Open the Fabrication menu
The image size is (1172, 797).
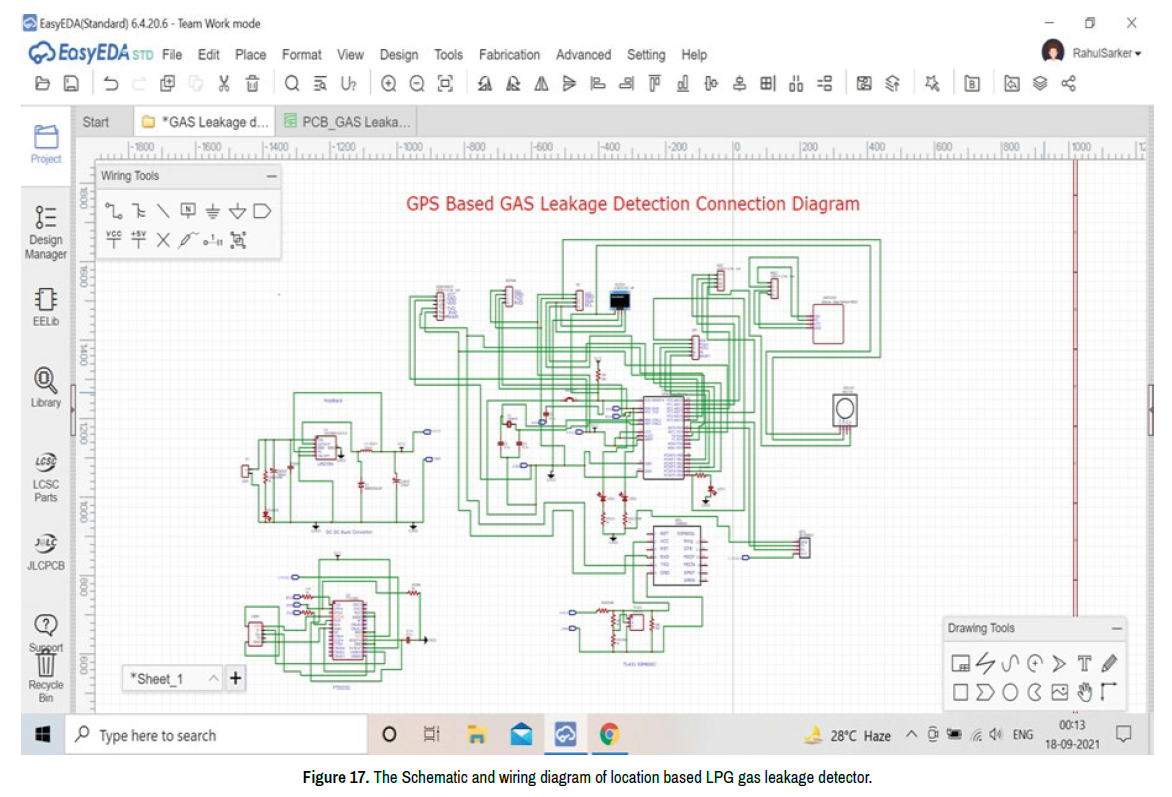coord(509,55)
